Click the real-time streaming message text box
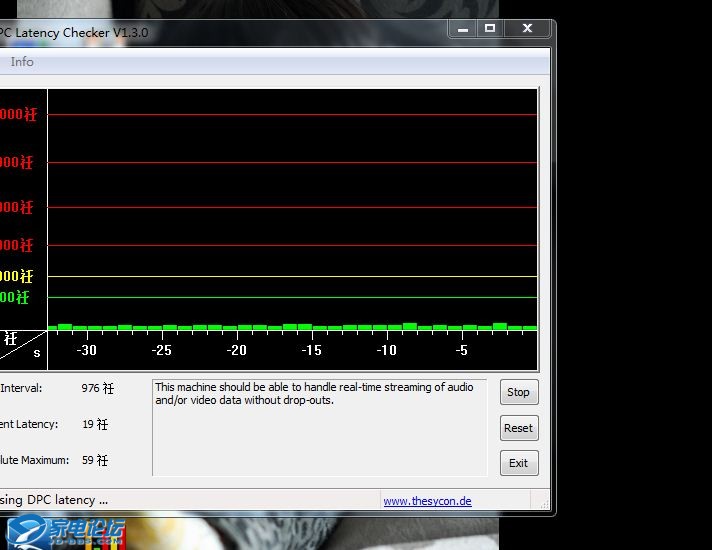 (x=319, y=427)
